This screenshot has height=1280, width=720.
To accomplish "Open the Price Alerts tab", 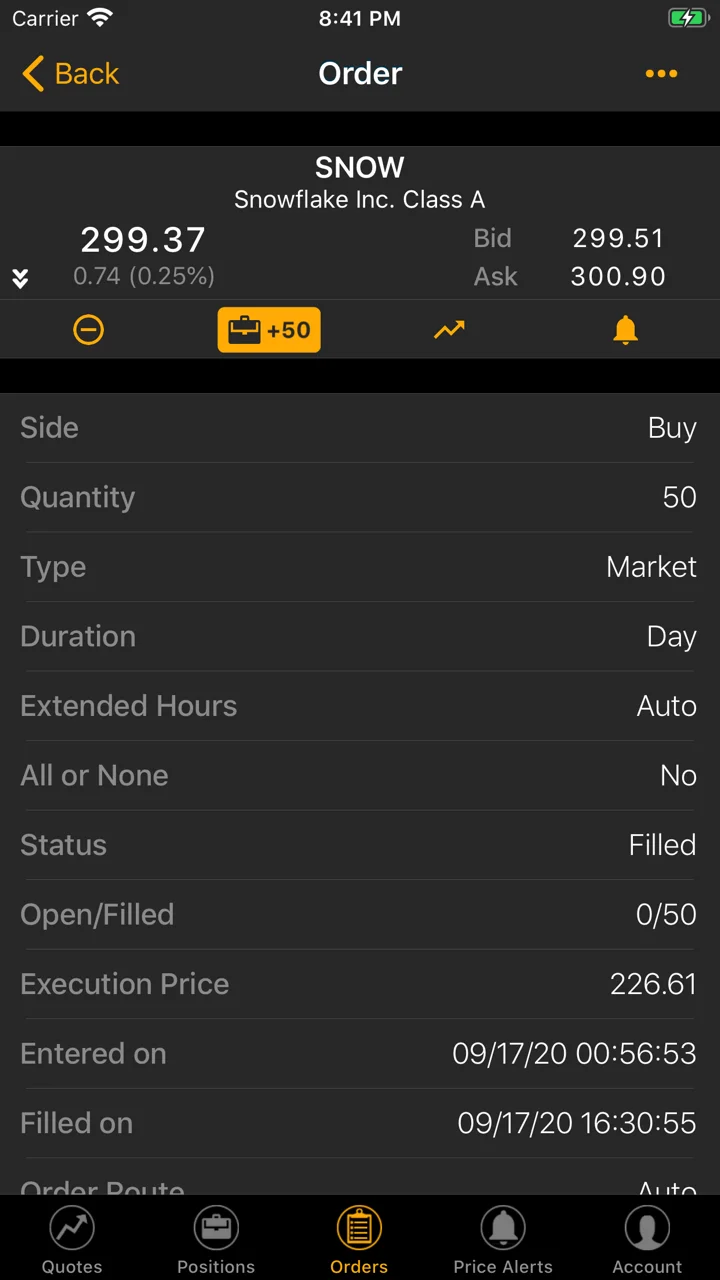I will point(503,1240).
